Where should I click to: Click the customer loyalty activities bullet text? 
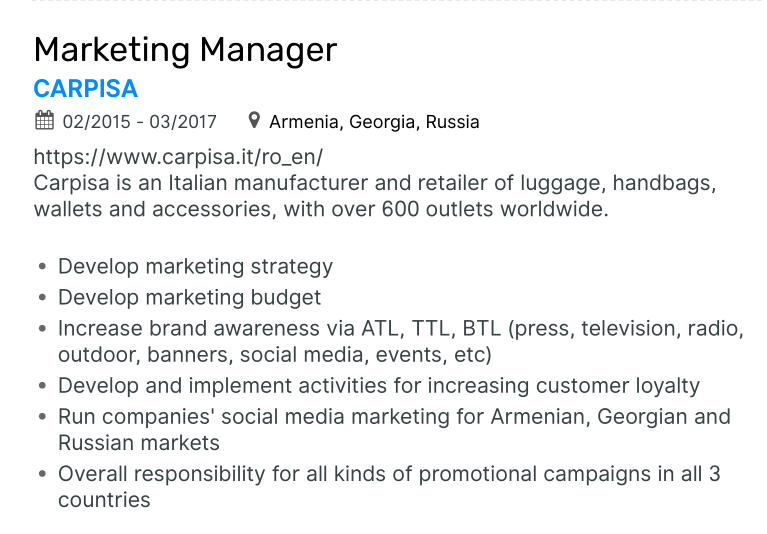pos(379,386)
